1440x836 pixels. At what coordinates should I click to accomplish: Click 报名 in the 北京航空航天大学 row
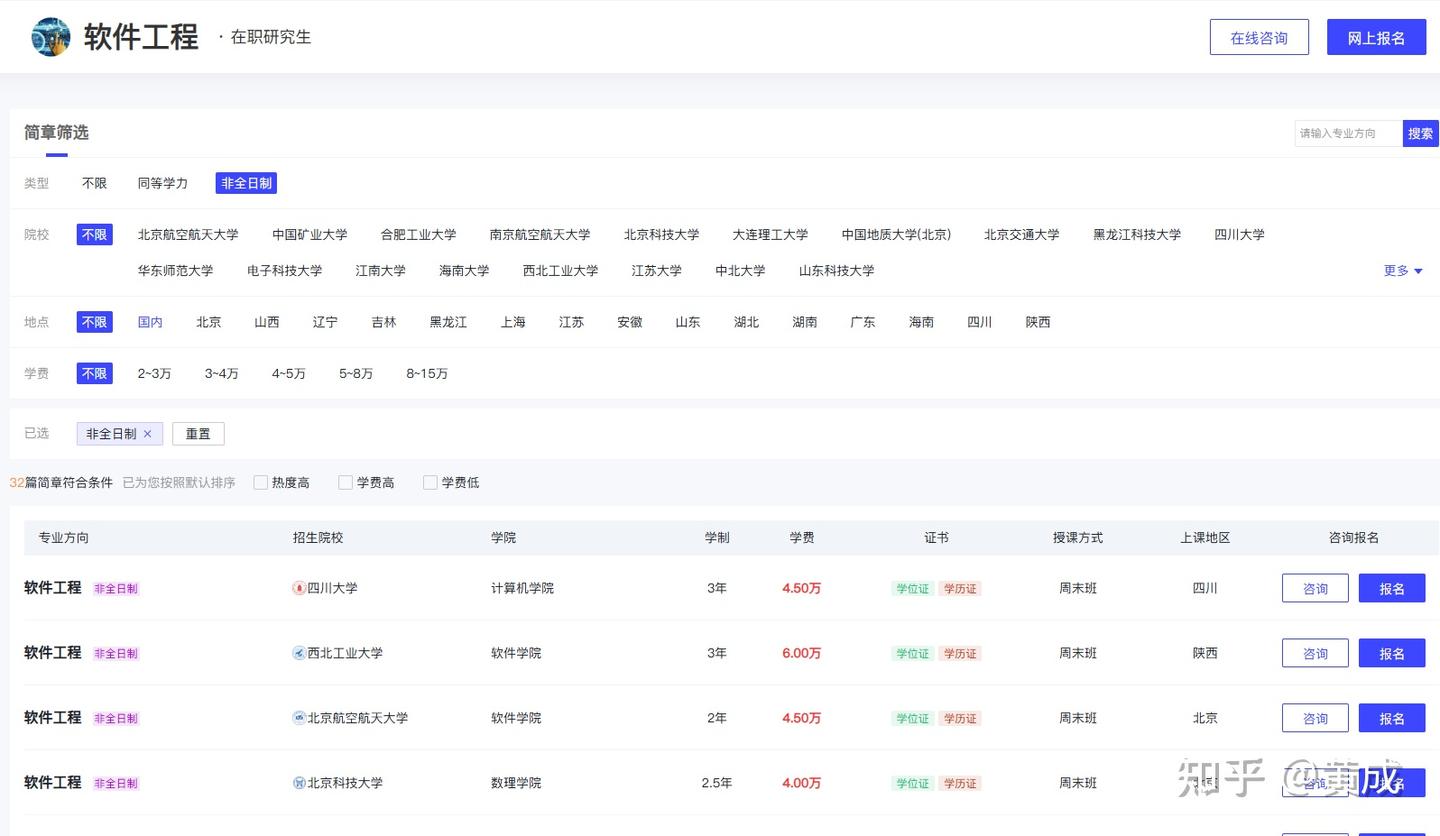[x=1392, y=719]
